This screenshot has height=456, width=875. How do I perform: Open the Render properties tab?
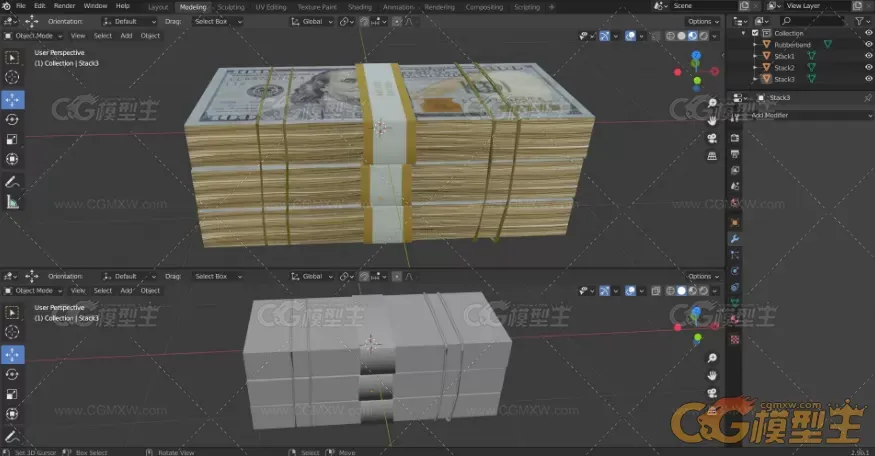[735, 138]
